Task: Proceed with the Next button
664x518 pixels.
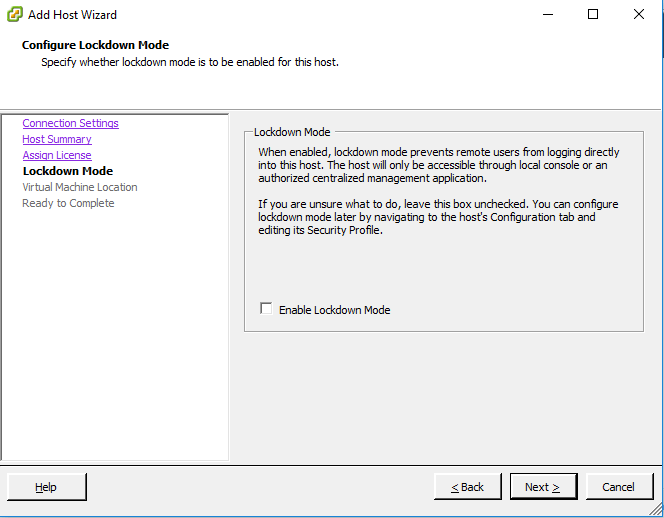Action: click(x=543, y=487)
